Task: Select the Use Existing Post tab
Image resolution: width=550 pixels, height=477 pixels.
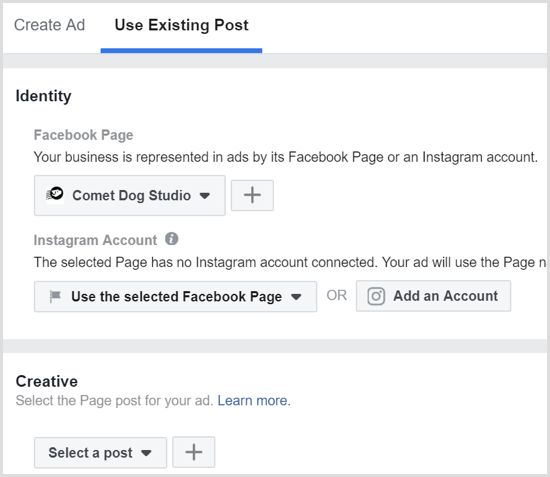Action: pyautogui.click(x=181, y=25)
